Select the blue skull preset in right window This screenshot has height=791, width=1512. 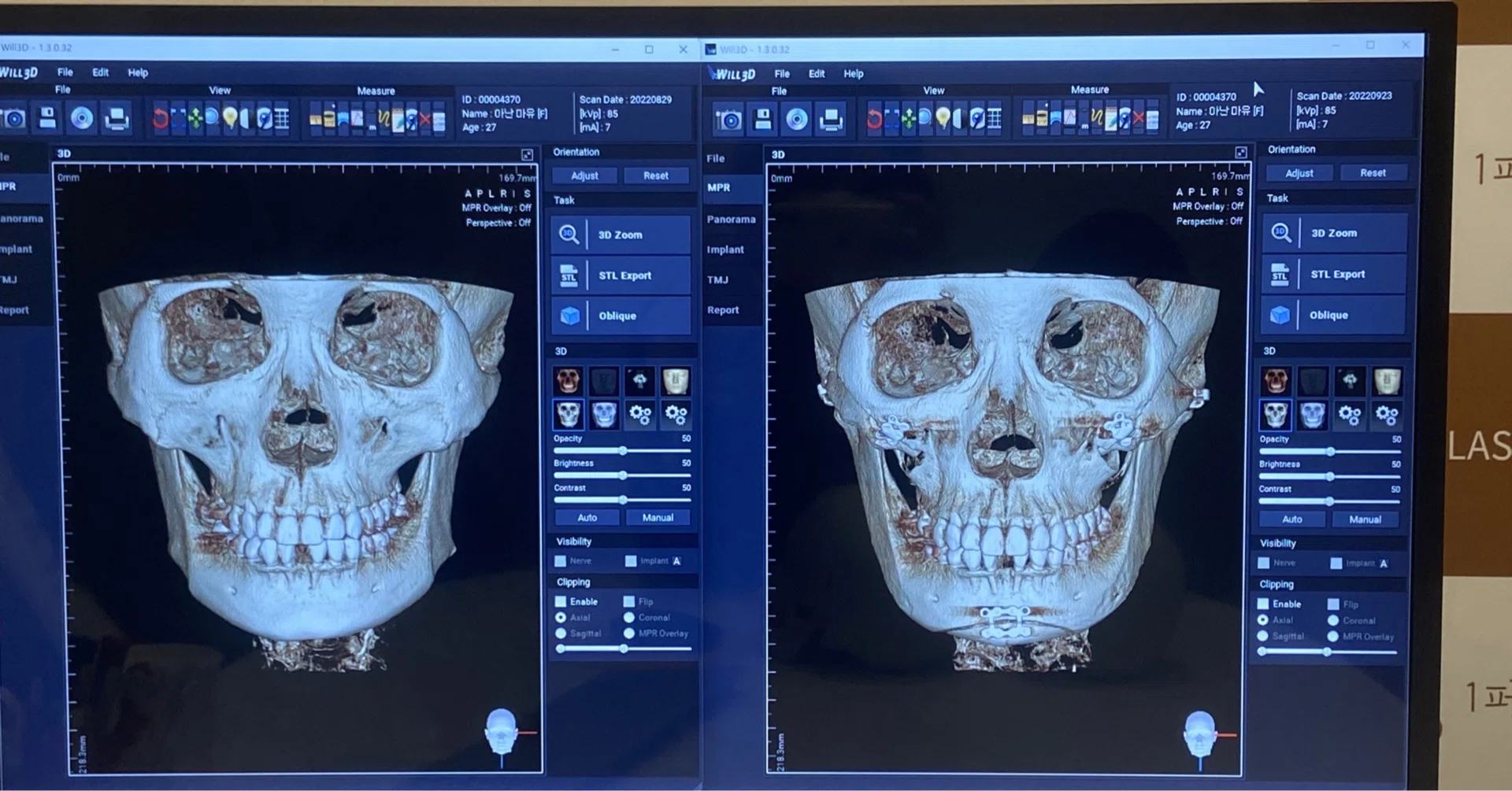pos(1313,415)
